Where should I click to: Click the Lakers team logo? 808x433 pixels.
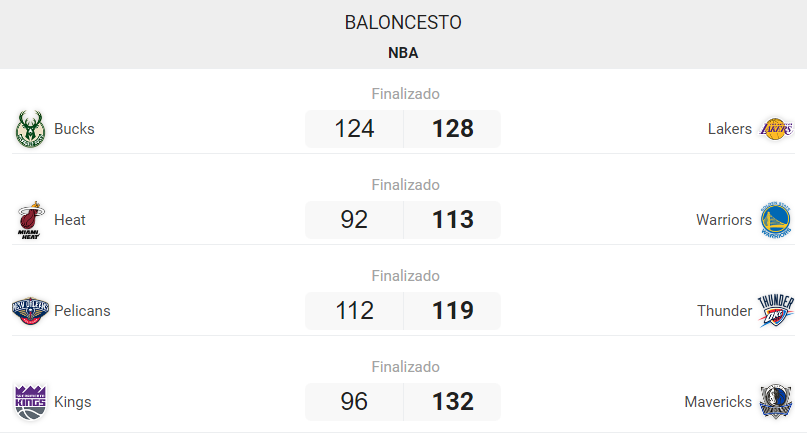coord(776,129)
